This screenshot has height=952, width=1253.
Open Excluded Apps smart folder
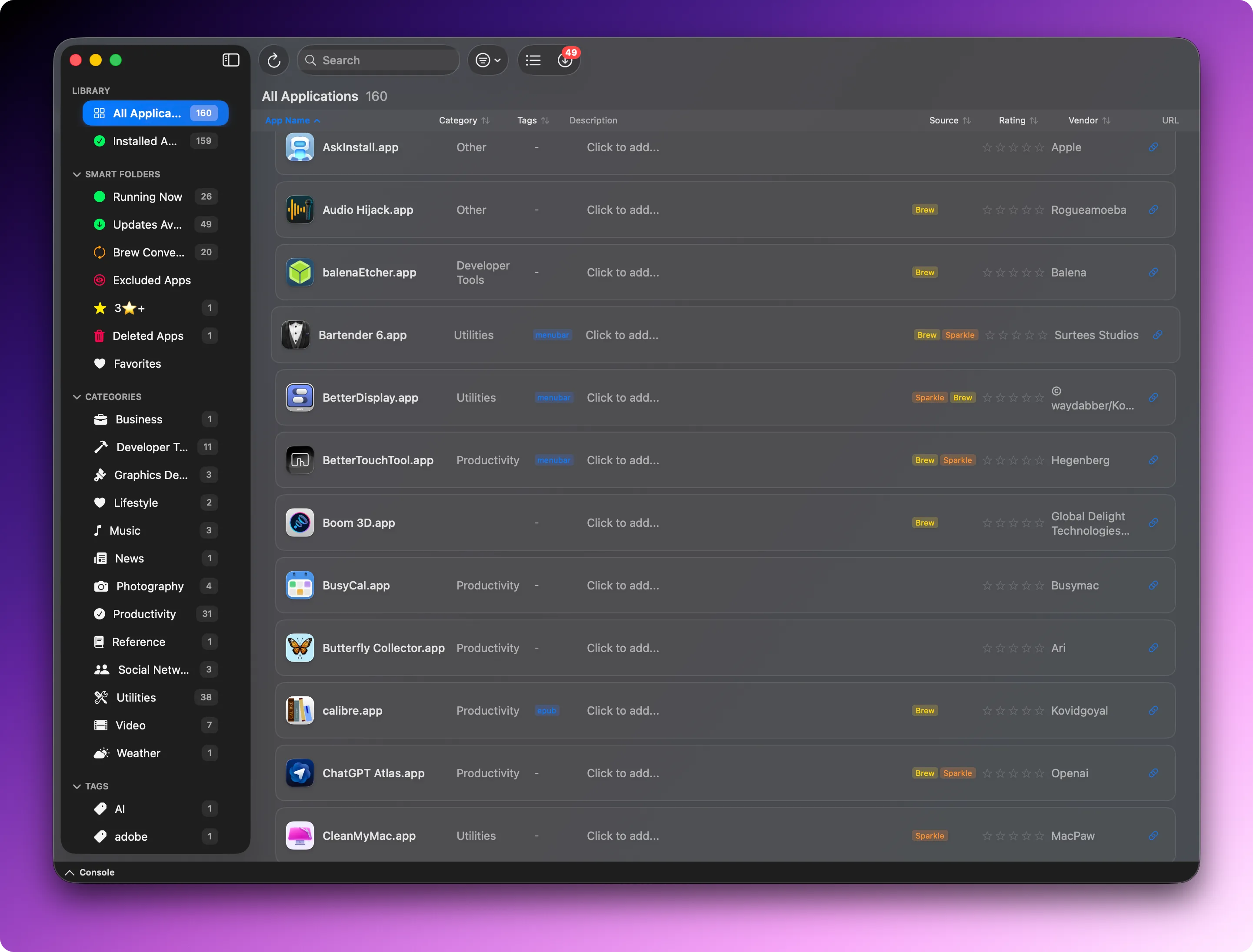155,280
